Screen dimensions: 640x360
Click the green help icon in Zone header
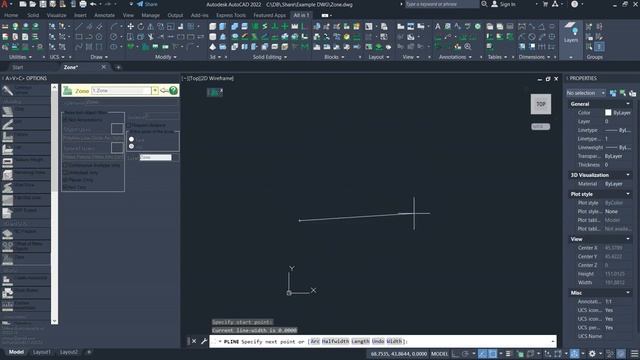[x=174, y=90]
